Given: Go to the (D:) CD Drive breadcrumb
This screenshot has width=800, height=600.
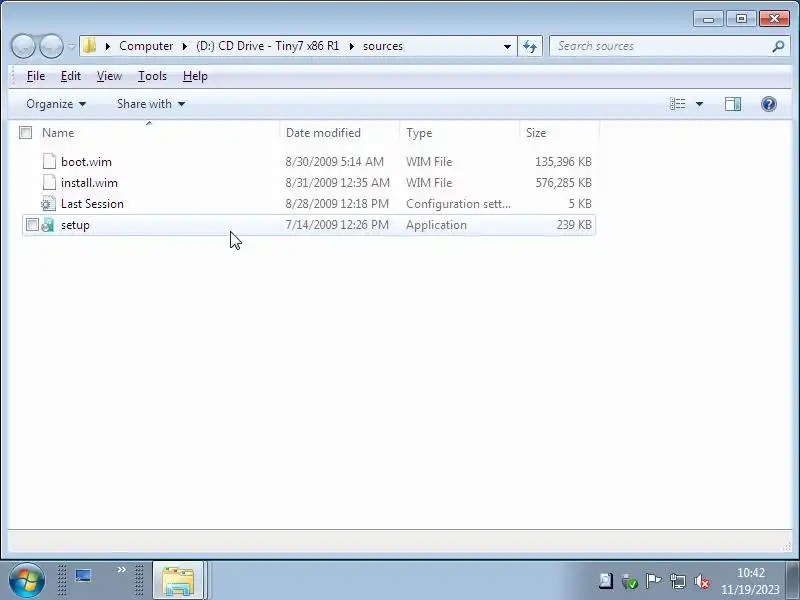Looking at the screenshot, I should [x=267, y=46].
